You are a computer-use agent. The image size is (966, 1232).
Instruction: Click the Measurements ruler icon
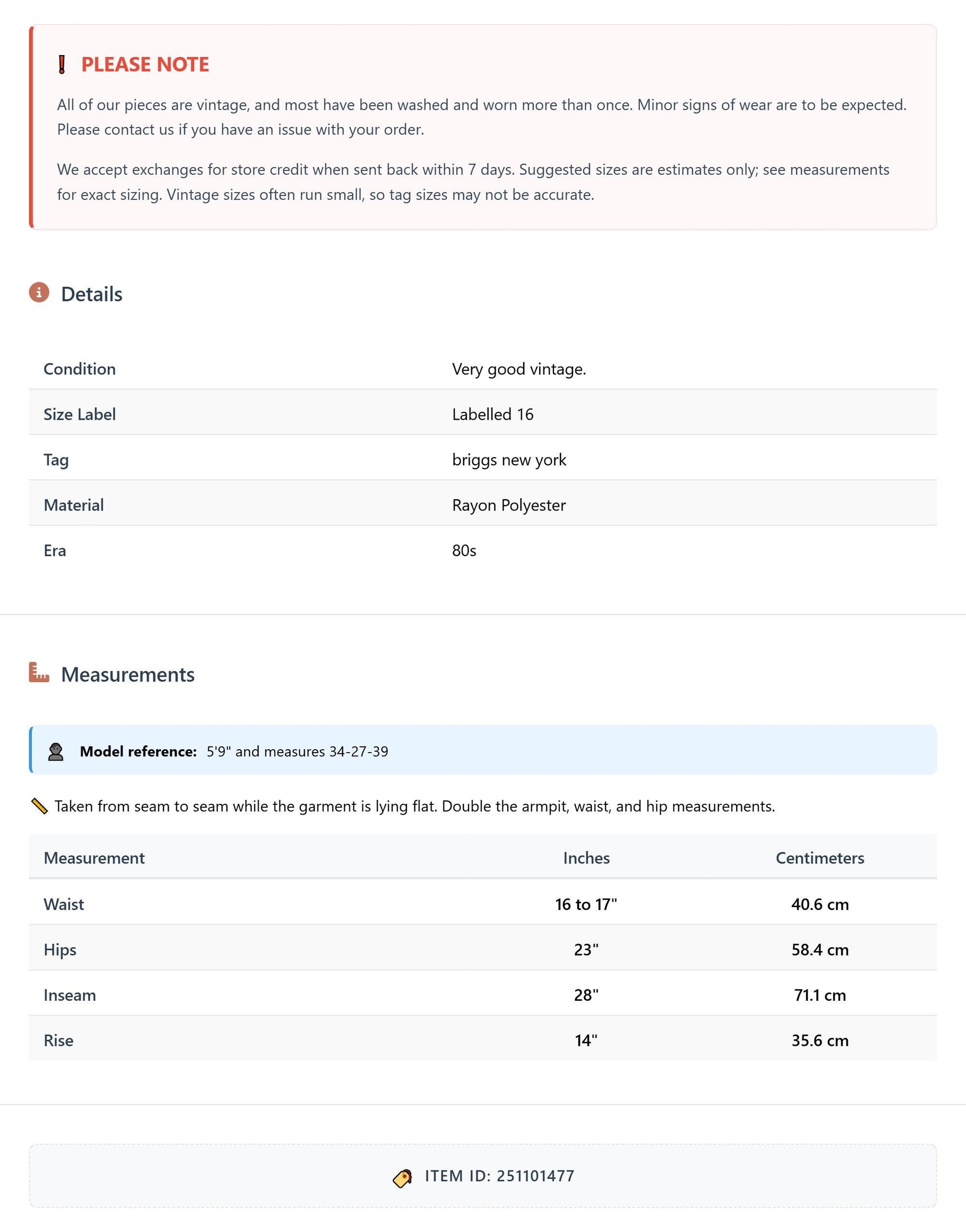click(x=39, y=672)
